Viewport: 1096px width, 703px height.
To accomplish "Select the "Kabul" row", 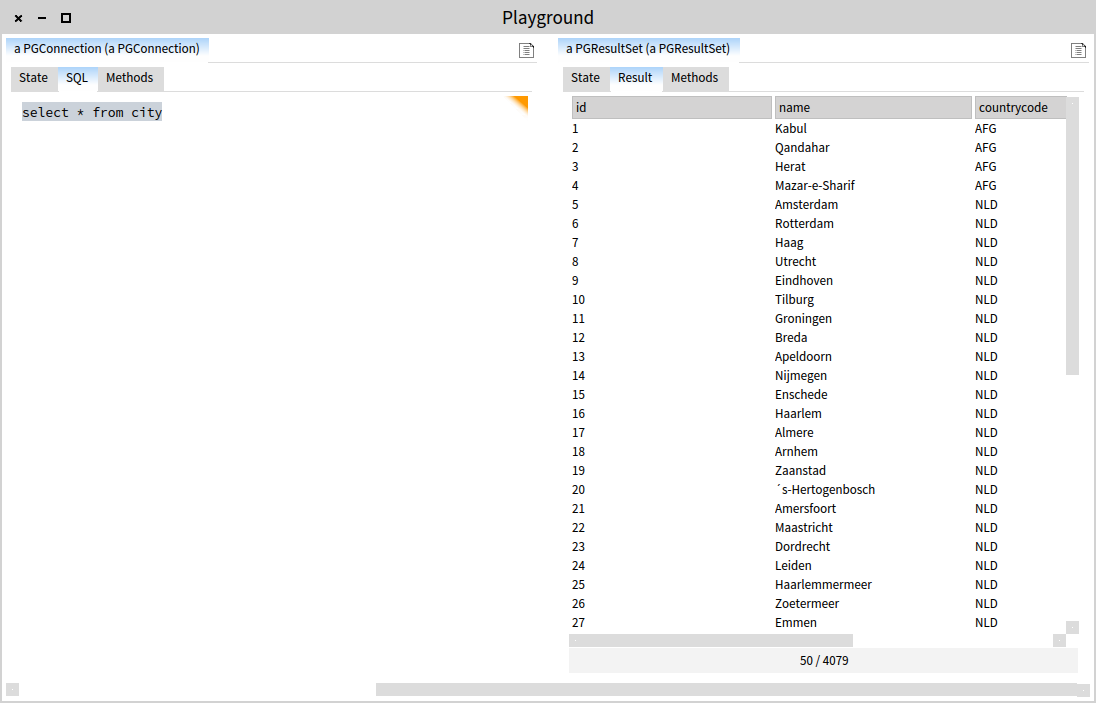I will pos(818,129).
